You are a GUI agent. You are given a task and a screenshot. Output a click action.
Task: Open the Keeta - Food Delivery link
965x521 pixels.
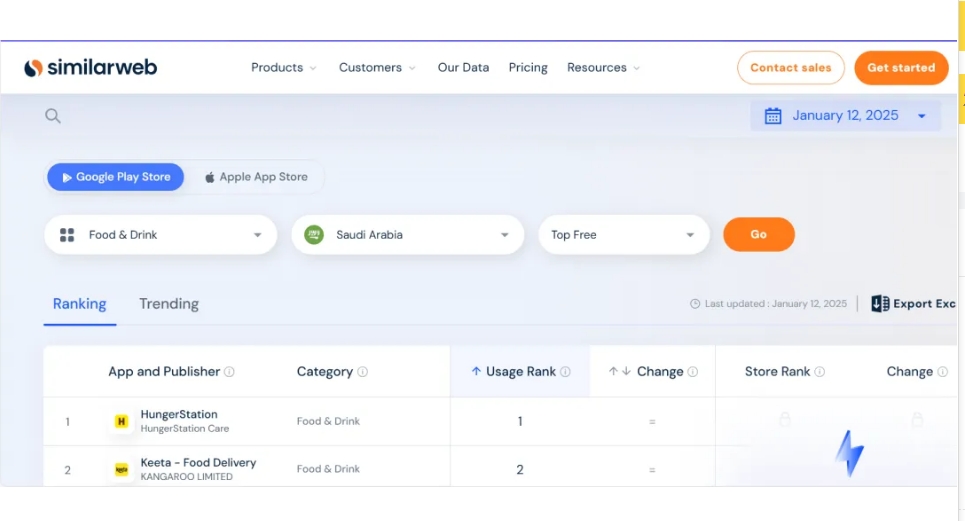198,463
